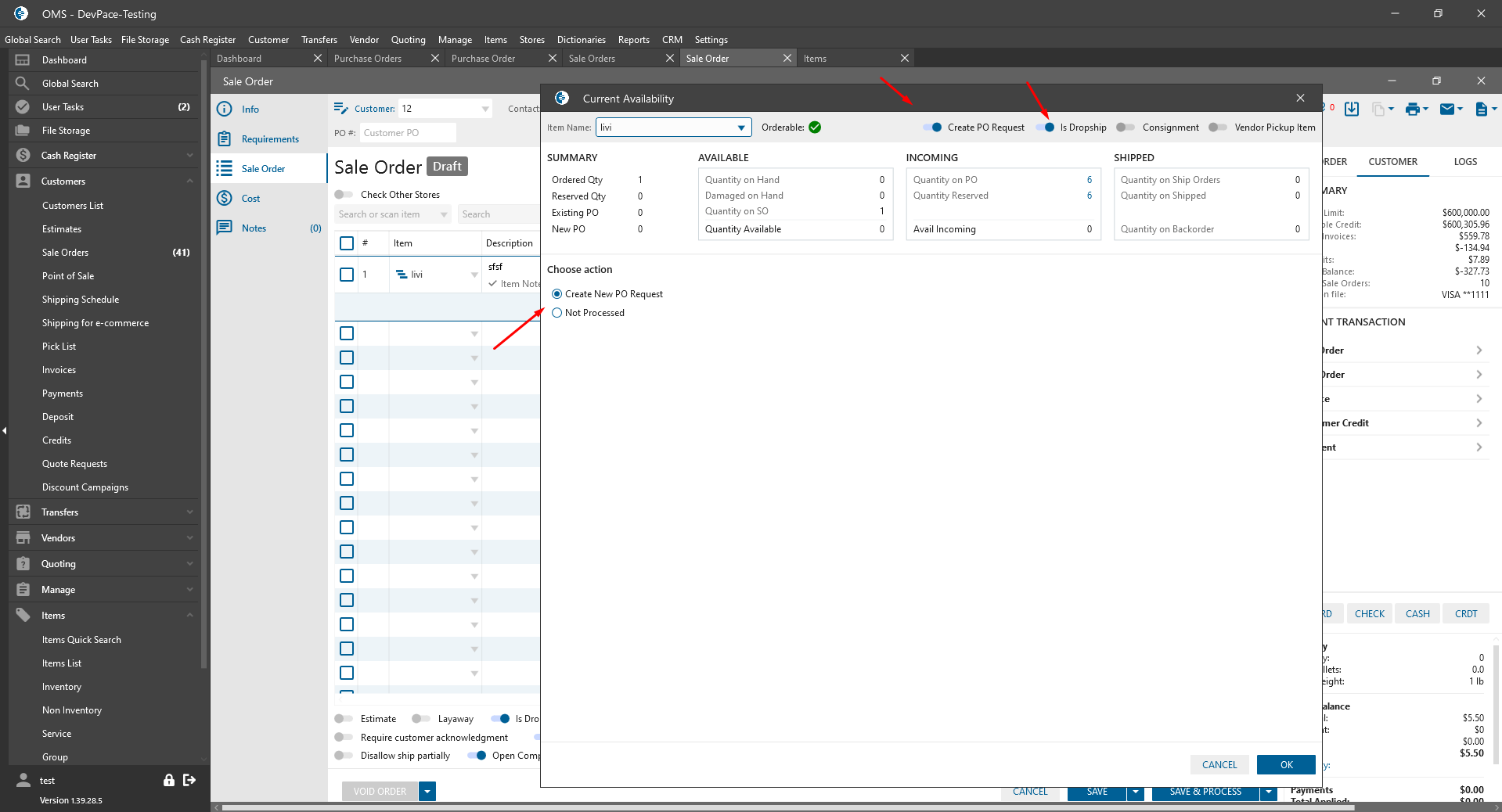Log out using the exit icon
This screenshot has height=812, width=1502.
pyautogui.click(x=189, y=780)
